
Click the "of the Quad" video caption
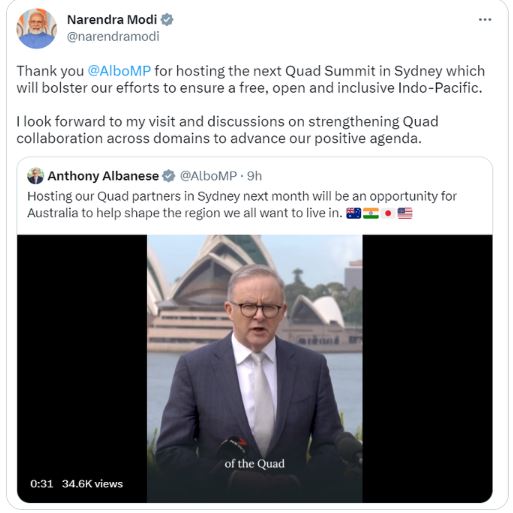[255, 464]
